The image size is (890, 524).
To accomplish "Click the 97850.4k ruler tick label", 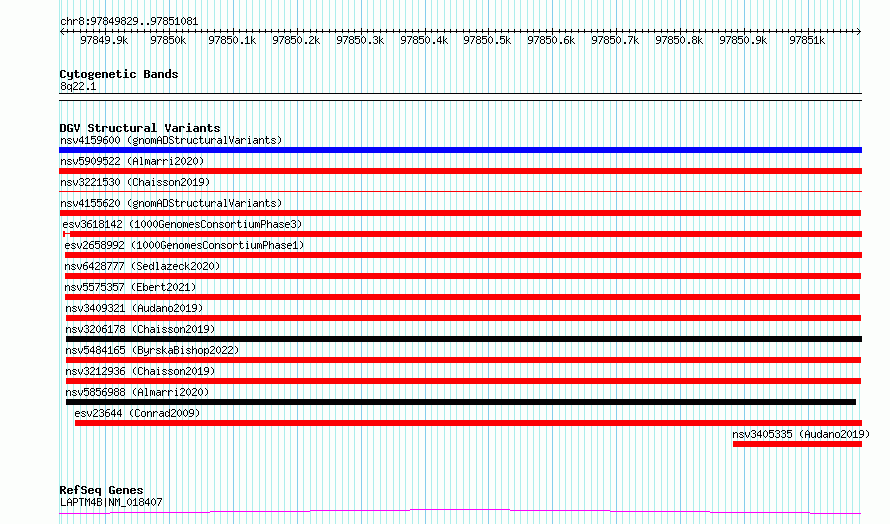I will 424,41.
